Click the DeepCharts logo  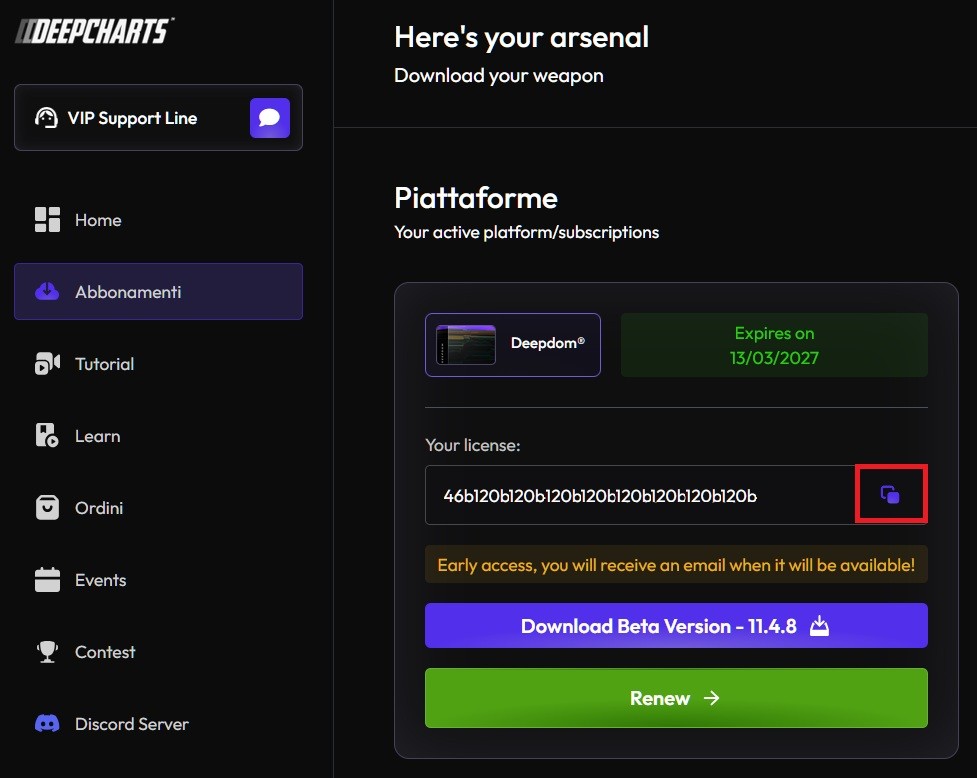click(95, 31)
